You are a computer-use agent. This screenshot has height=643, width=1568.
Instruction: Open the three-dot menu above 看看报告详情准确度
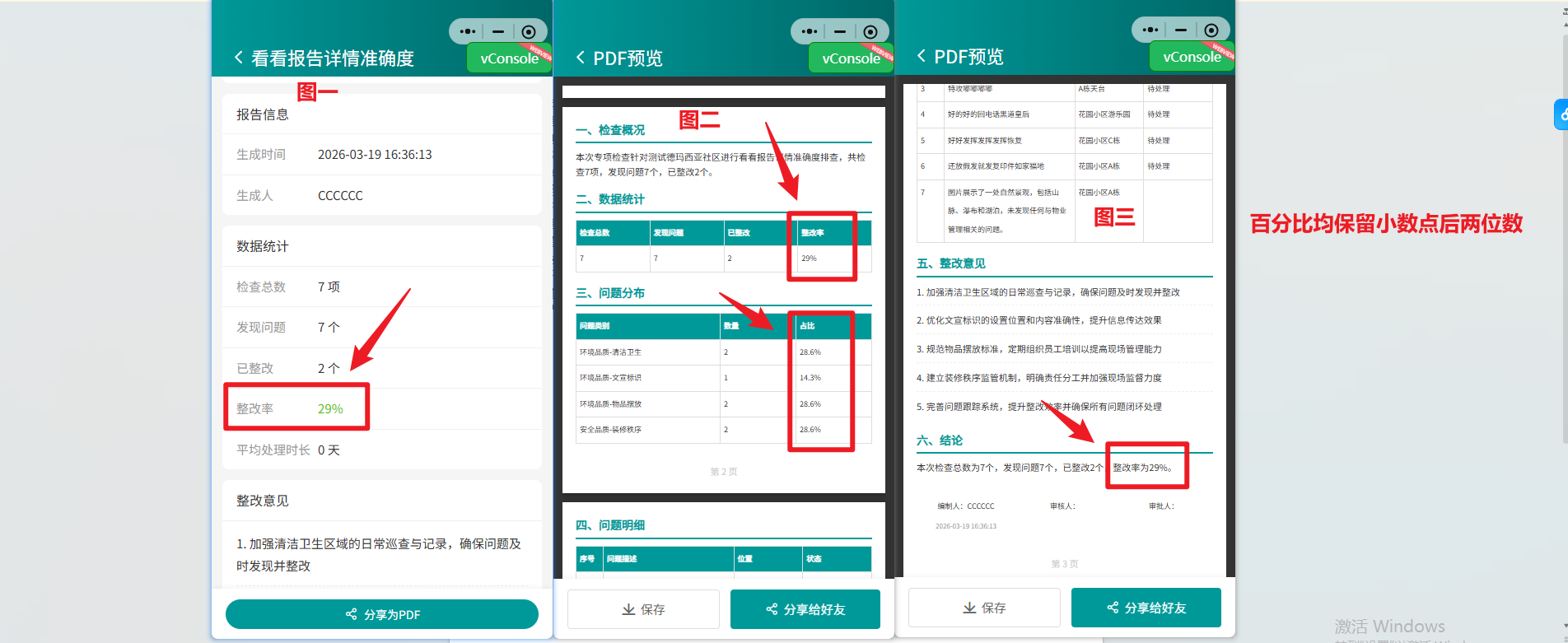coord(468,31)
